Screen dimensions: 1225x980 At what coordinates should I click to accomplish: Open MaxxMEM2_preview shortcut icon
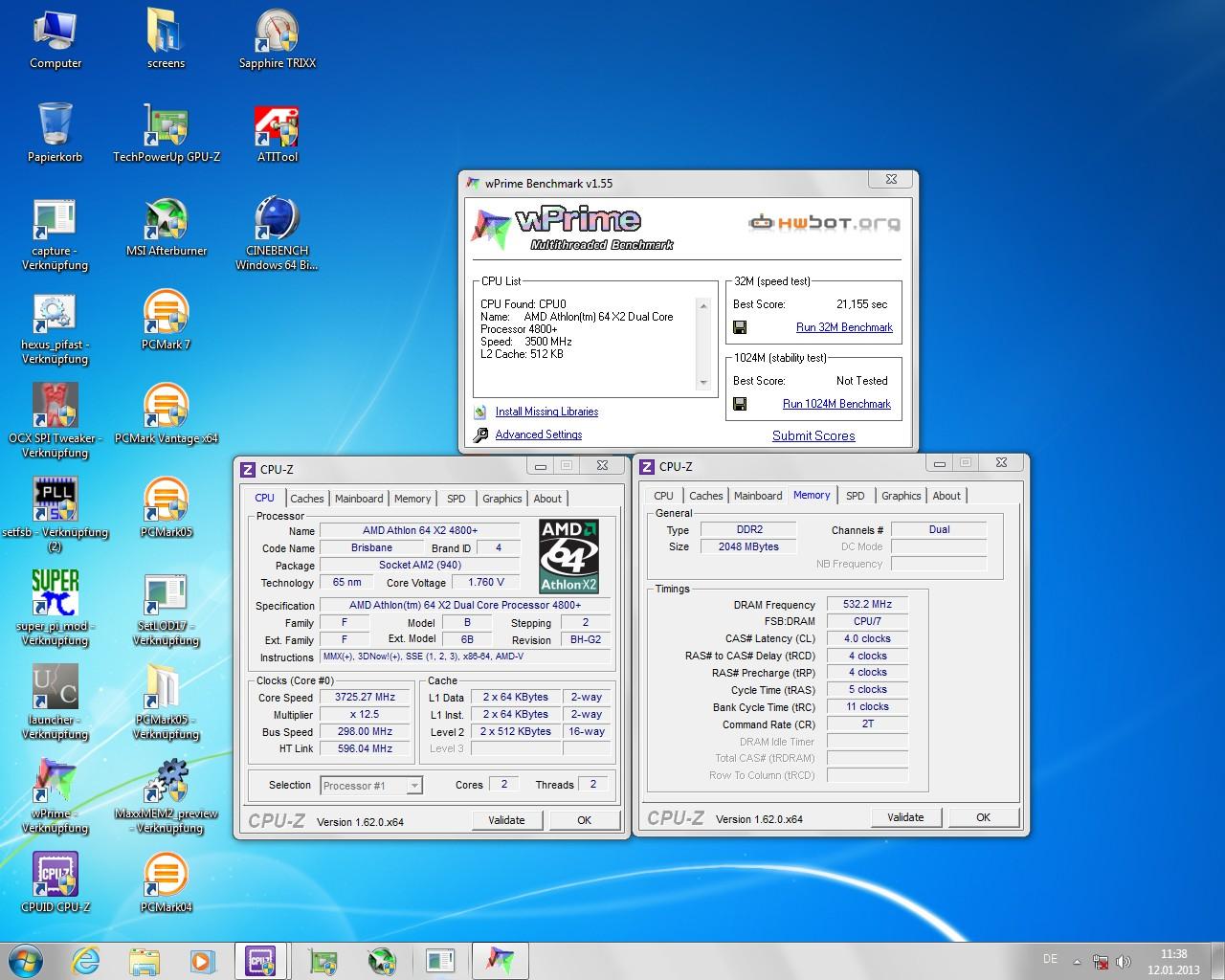[x=167, y=797]
